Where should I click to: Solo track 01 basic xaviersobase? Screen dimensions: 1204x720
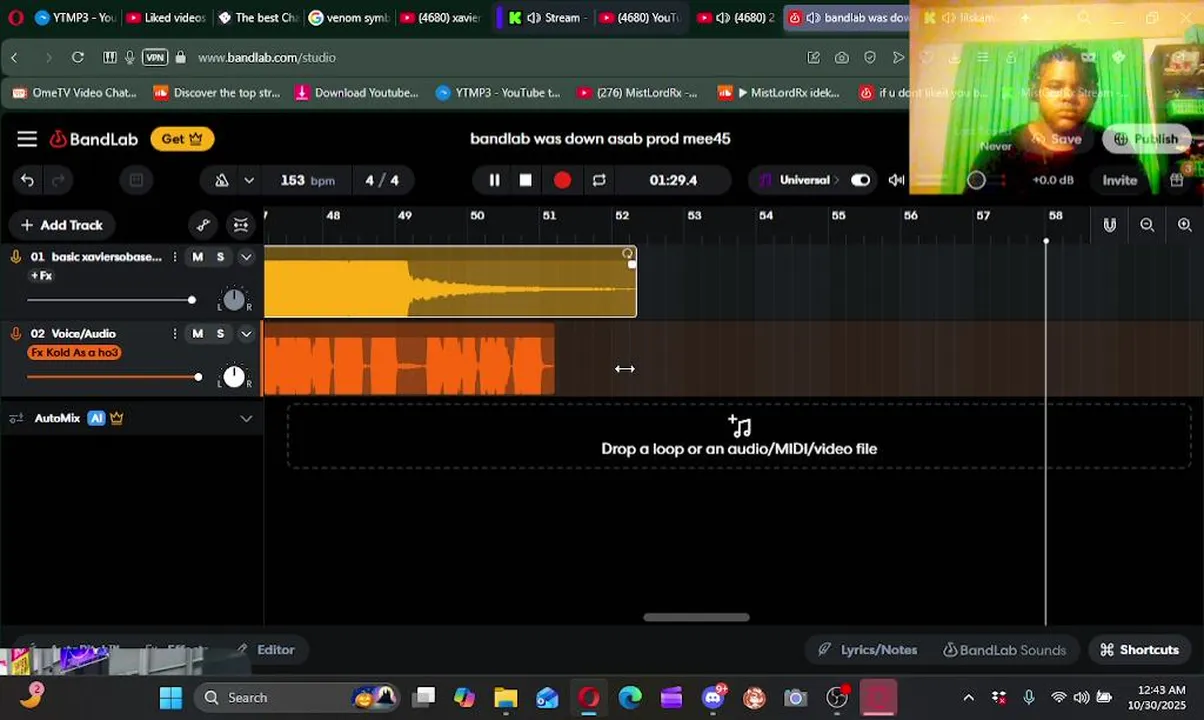coord(220,257)
